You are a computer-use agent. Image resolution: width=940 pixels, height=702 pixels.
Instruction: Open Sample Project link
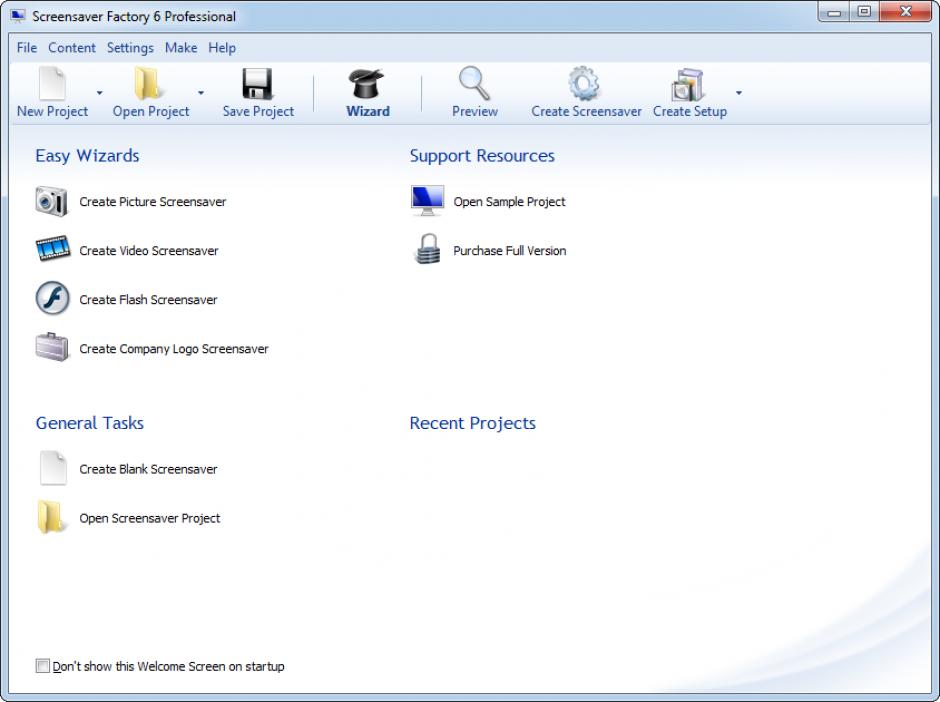coord(510,201)
